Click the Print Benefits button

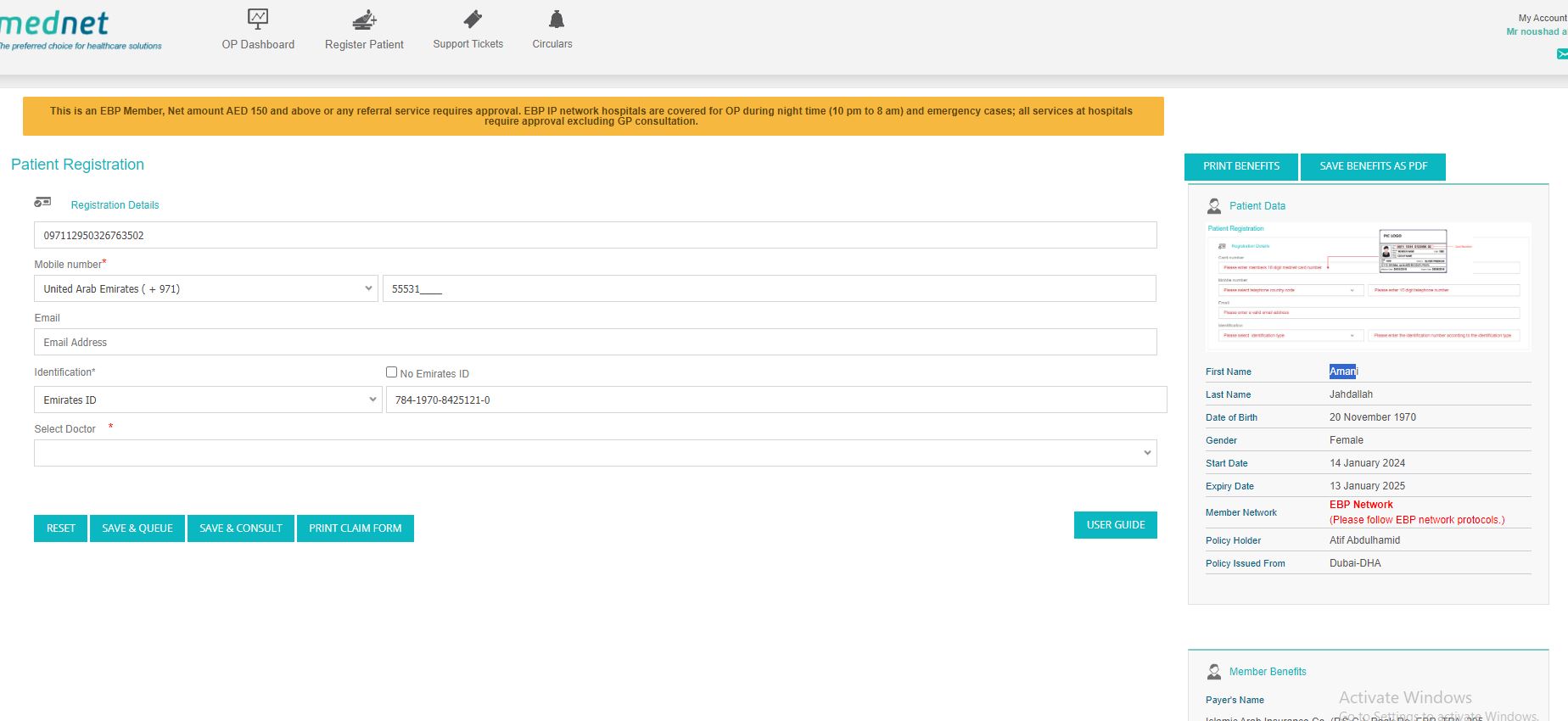pyautogui.click(x=1240, y=166)
